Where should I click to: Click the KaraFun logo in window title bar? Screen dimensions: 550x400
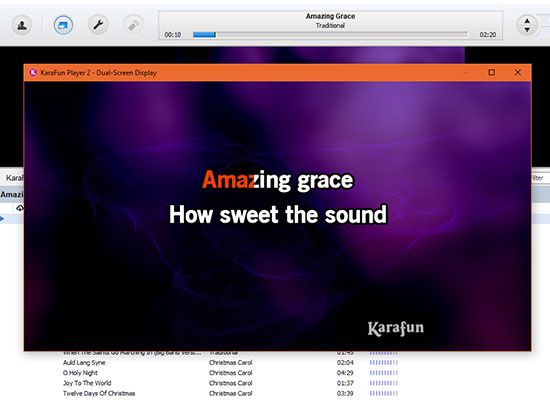(x=33, y=73)
